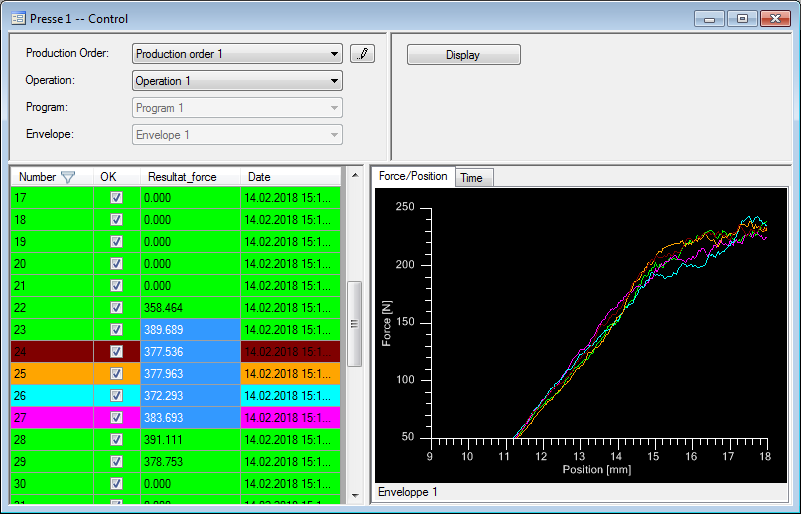Viewport: 801px width, 514px height.
Task: Click the Force/Position chart plot area
Action: pyautogui.click(x=581, y=335)
